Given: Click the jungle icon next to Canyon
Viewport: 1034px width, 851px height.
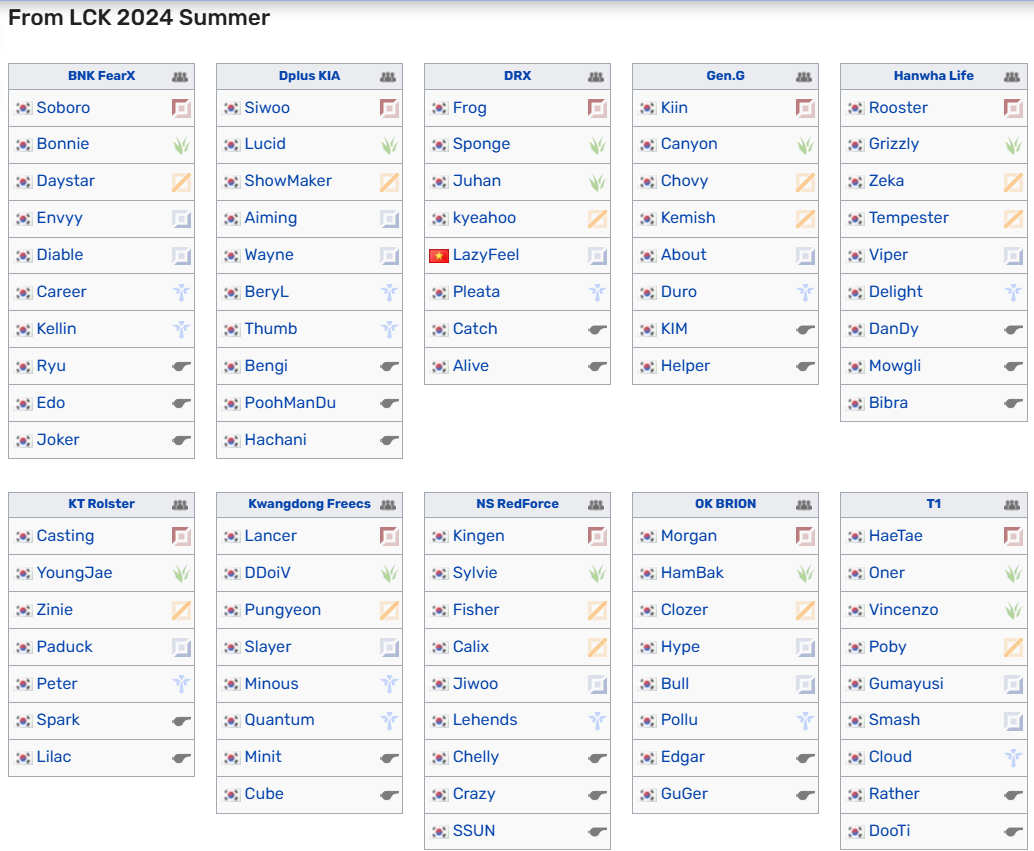Looking at the screenshot, I should click(x=805, y=145).
